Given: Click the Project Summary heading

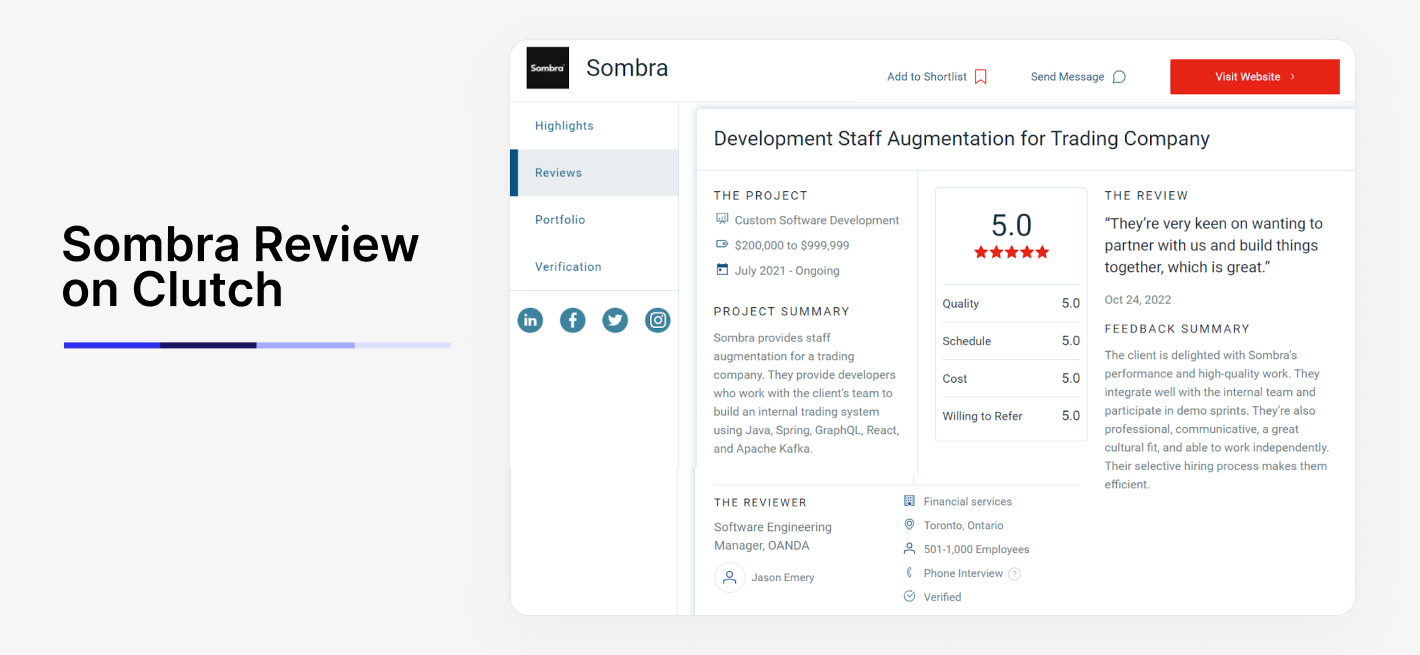Looking at the screenshot, I should pos(782,312).
